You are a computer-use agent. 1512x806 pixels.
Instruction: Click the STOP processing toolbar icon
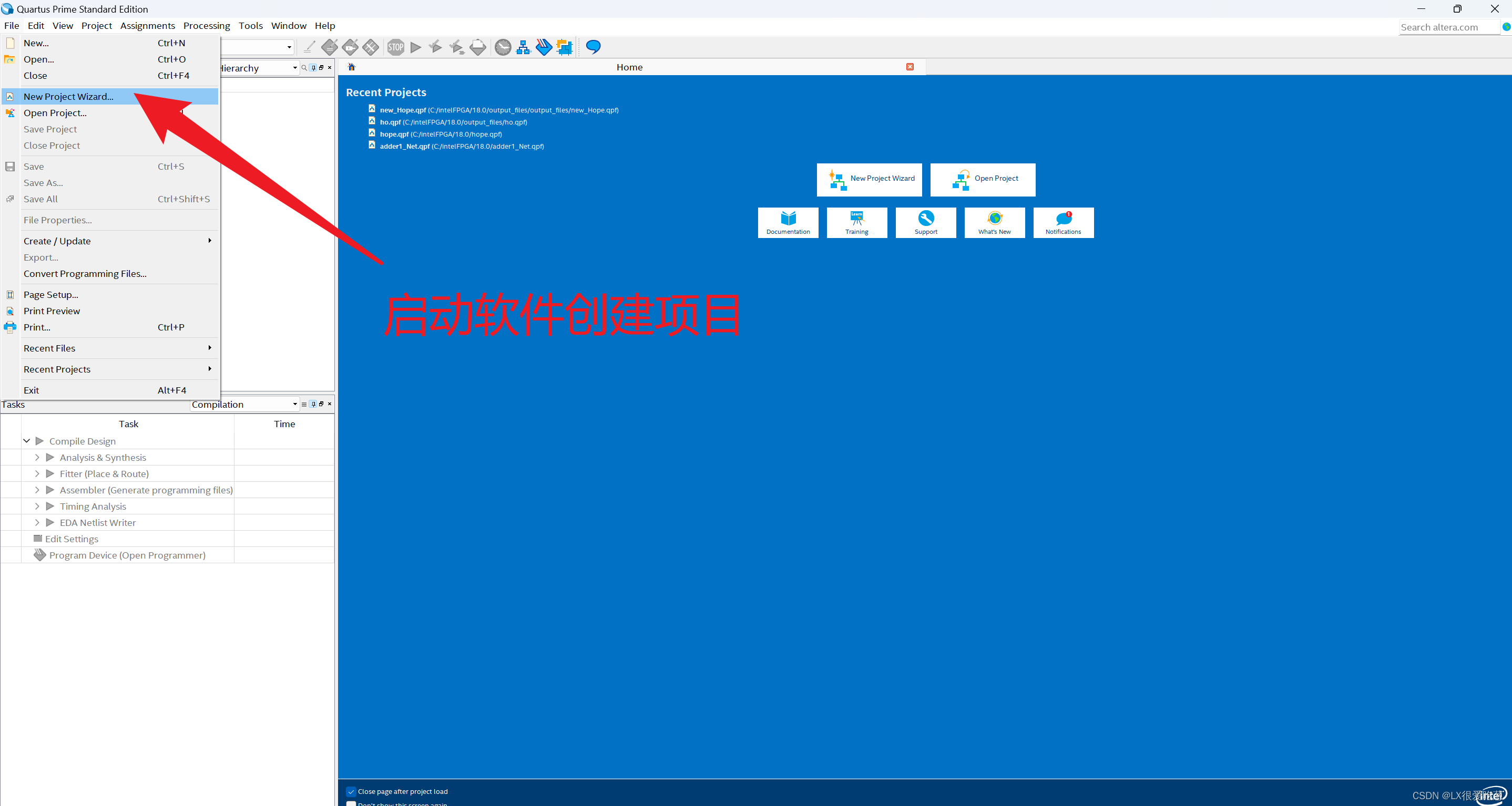point(395,47)
